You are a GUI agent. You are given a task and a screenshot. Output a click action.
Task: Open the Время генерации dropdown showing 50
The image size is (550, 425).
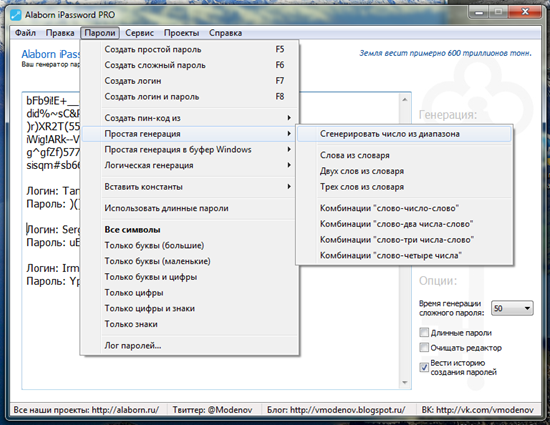pos(512,308)
